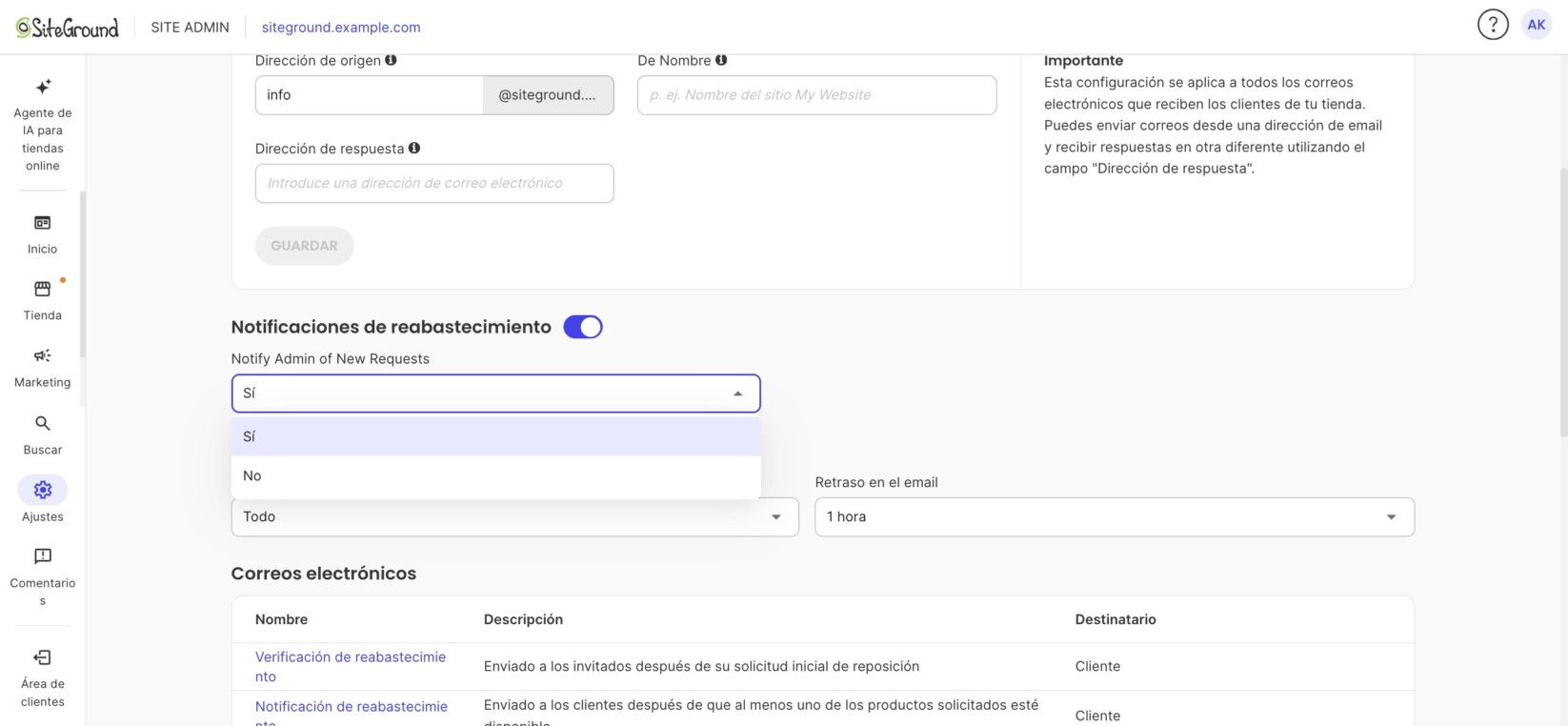This screenshot has width=1568, height=726.
Task: Click the Nombre column header
Action: 282,619
